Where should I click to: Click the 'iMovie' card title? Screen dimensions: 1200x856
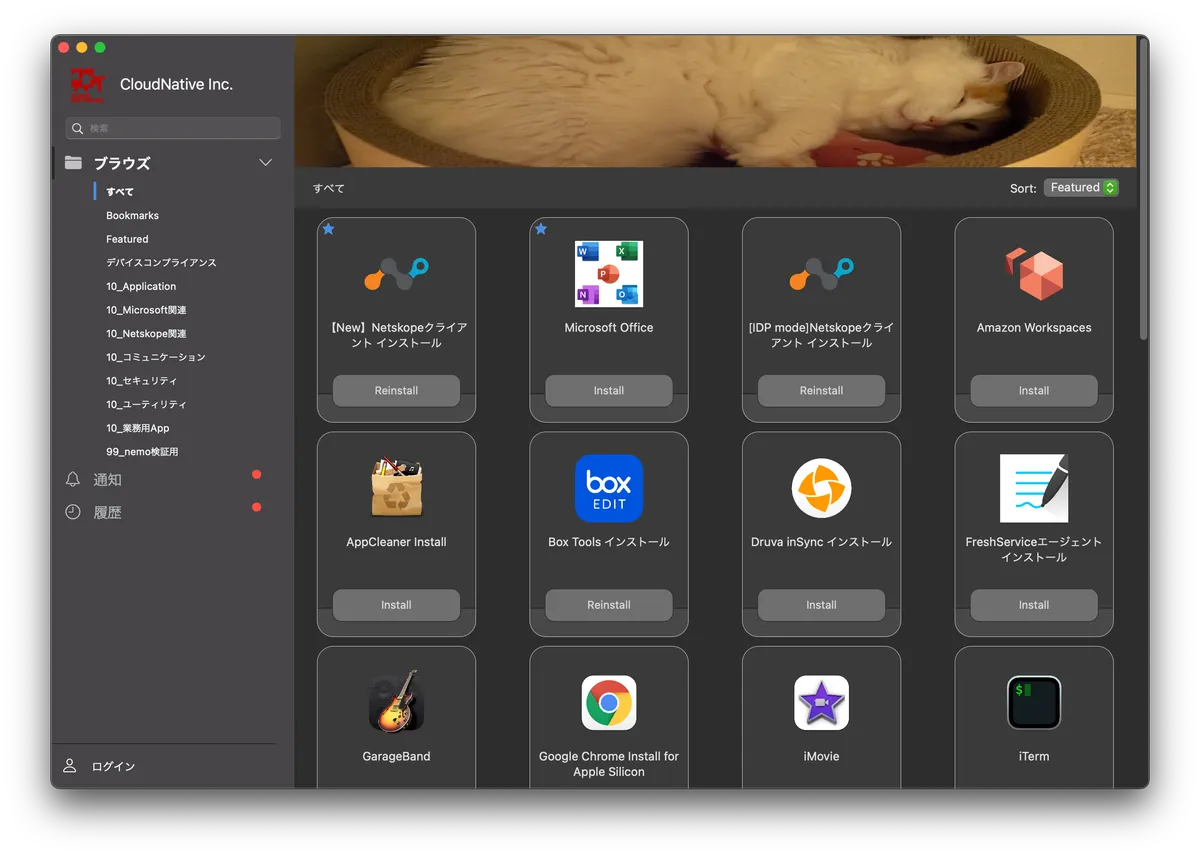(x=821, y=757)
